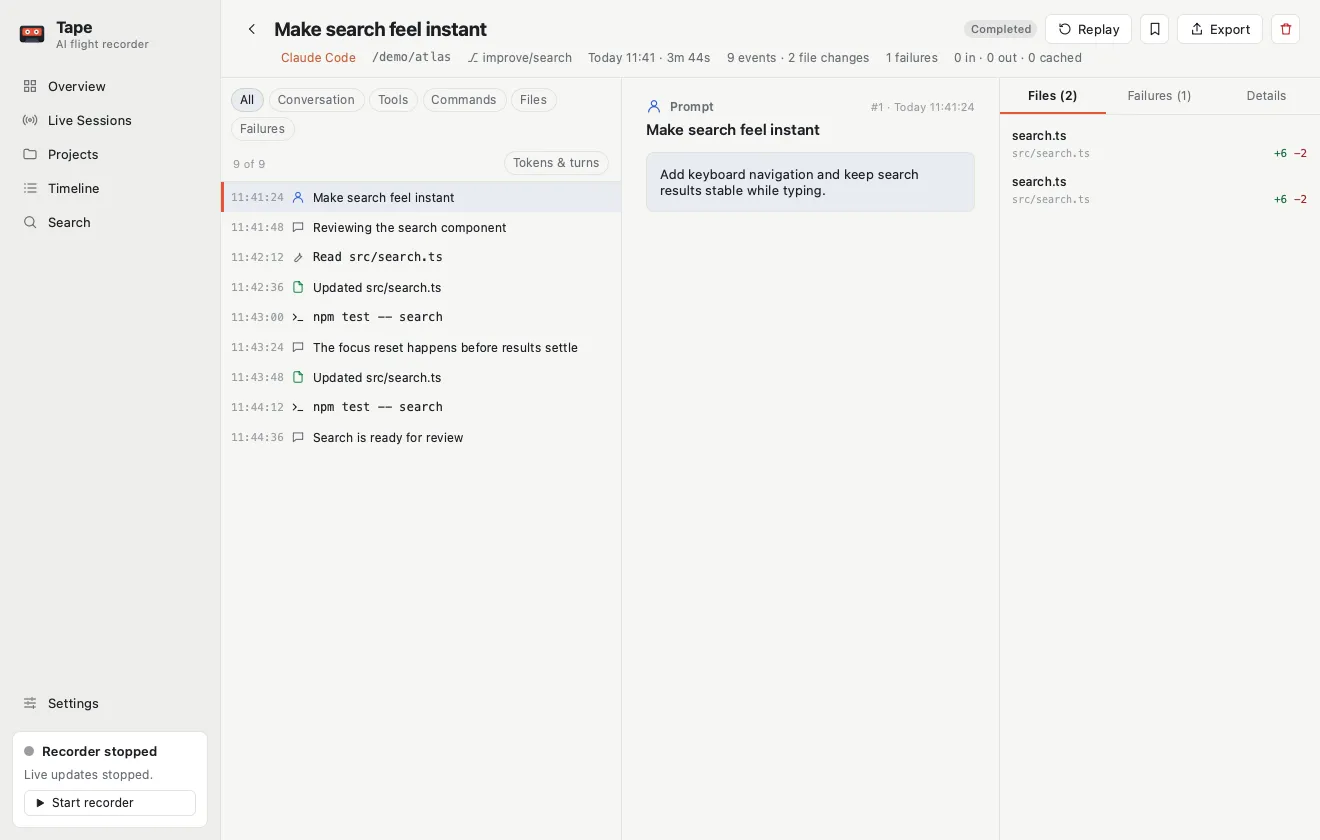
Task: Click the terminal icon on the 11:43:00 npm test row
Action: point(298,317)
